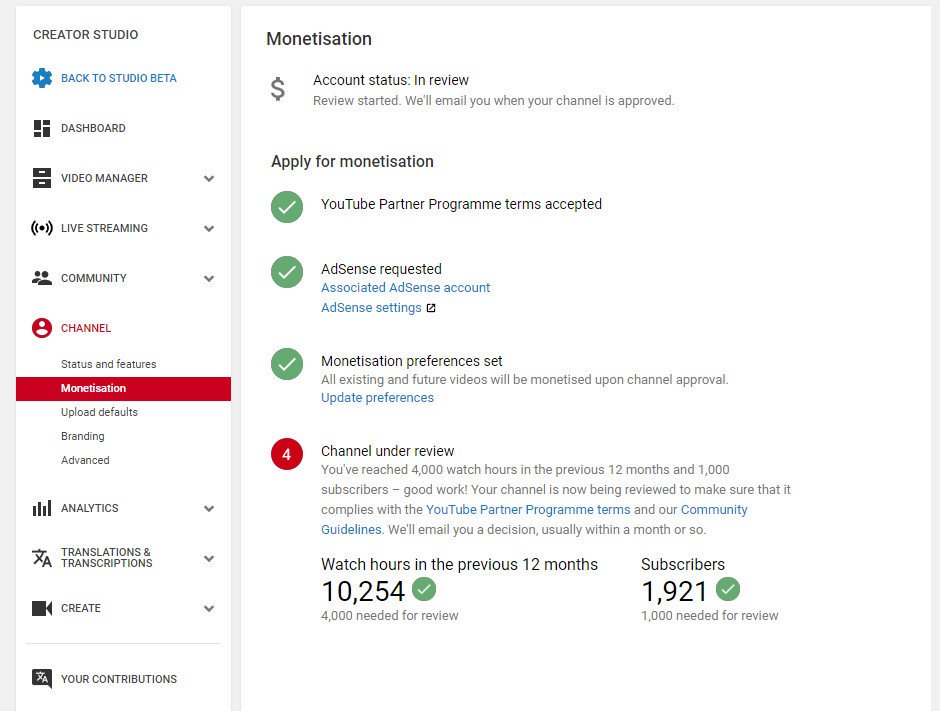Expand the Analytics chevron
Screen dimensions: 940x711
(x=209, y=509)
